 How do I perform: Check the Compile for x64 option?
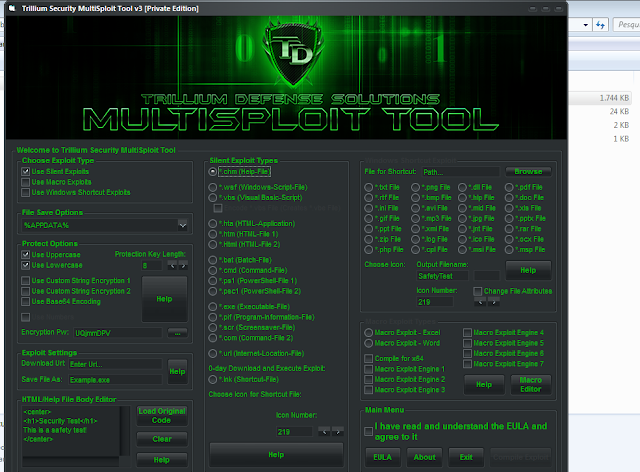[x=369, y=358]
